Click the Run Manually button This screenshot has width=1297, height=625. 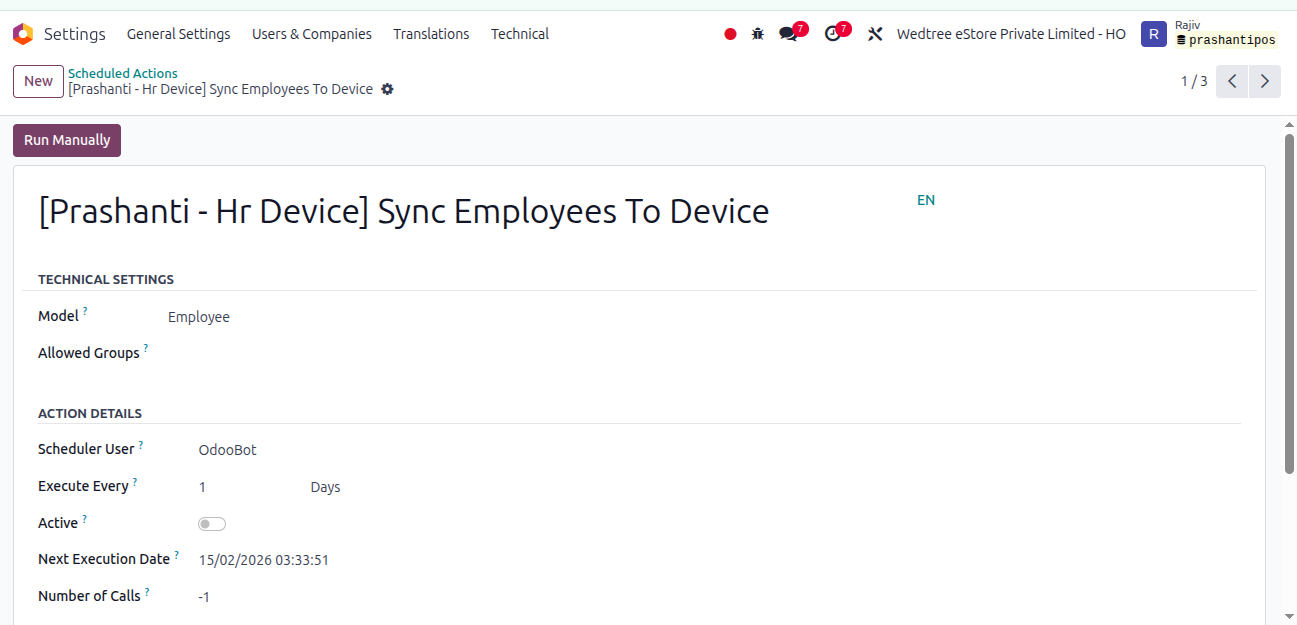click(67, 140)
